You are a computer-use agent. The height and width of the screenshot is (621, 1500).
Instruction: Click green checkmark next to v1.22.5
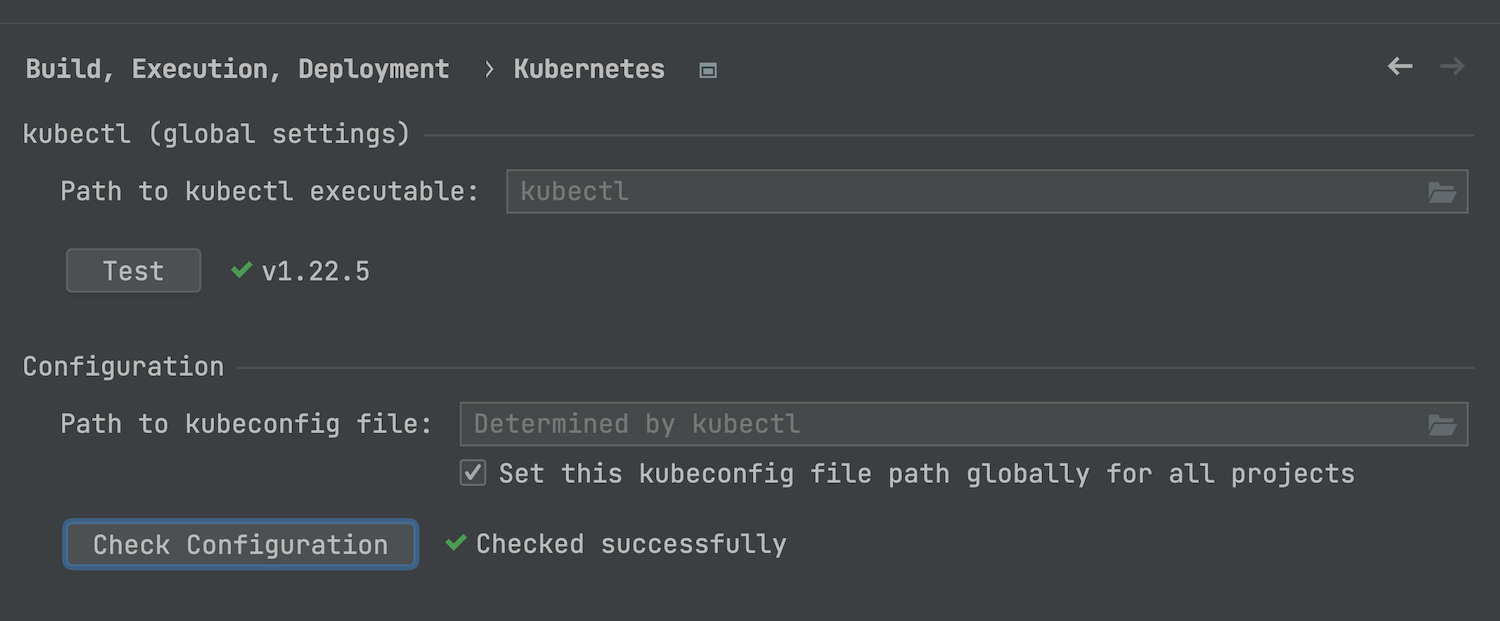pos(241,270)
